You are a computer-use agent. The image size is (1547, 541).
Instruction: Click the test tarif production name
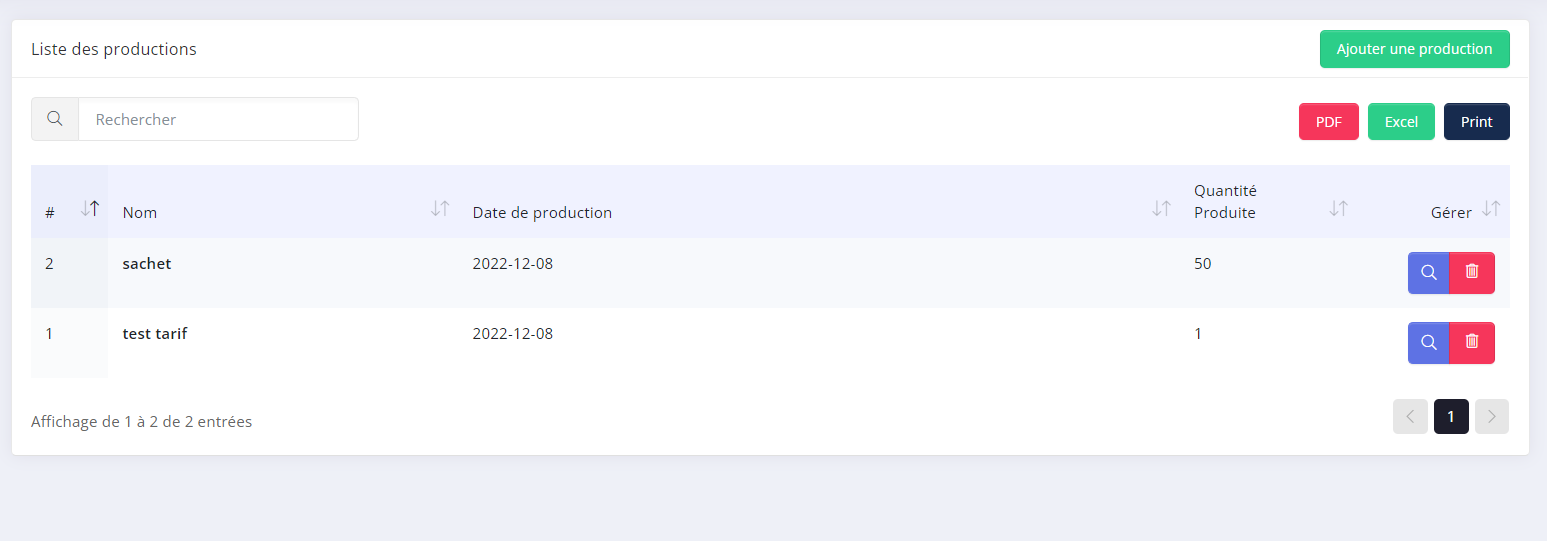[x=155, y=334]
